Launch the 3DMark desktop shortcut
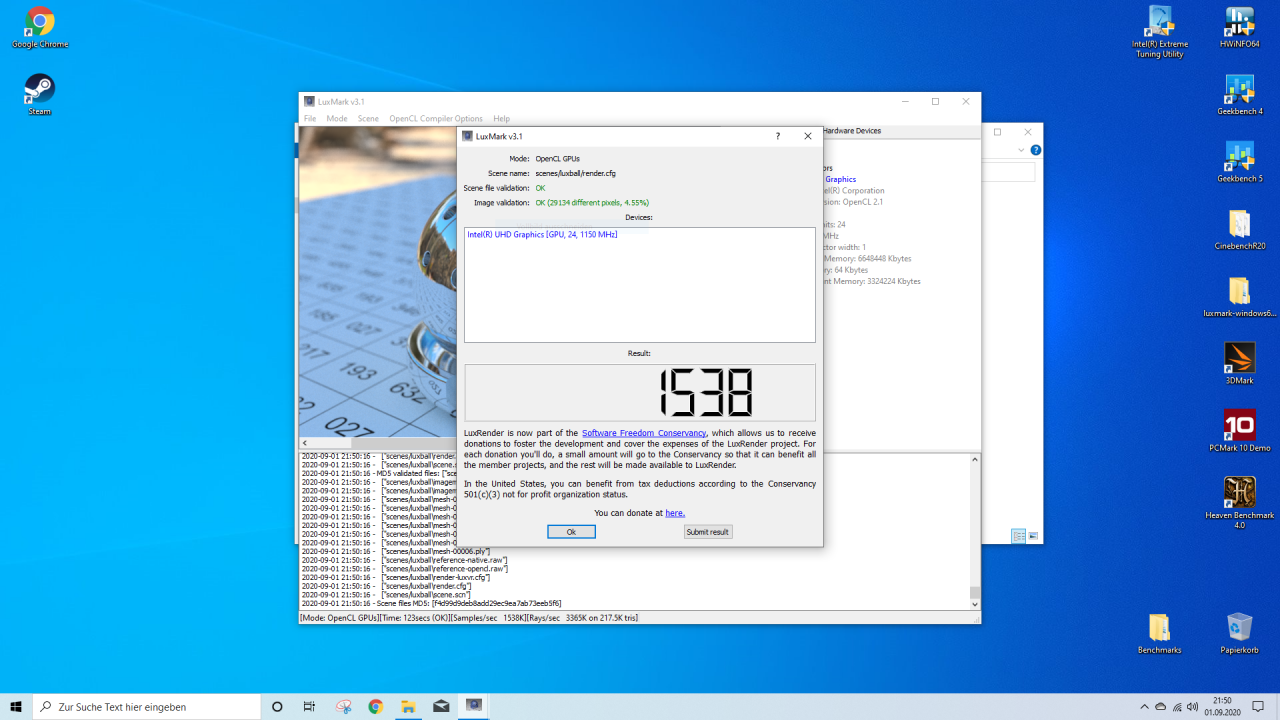Image resolution: width=1280 pixels, height=720 pixels. click(x=1240, y=365)
